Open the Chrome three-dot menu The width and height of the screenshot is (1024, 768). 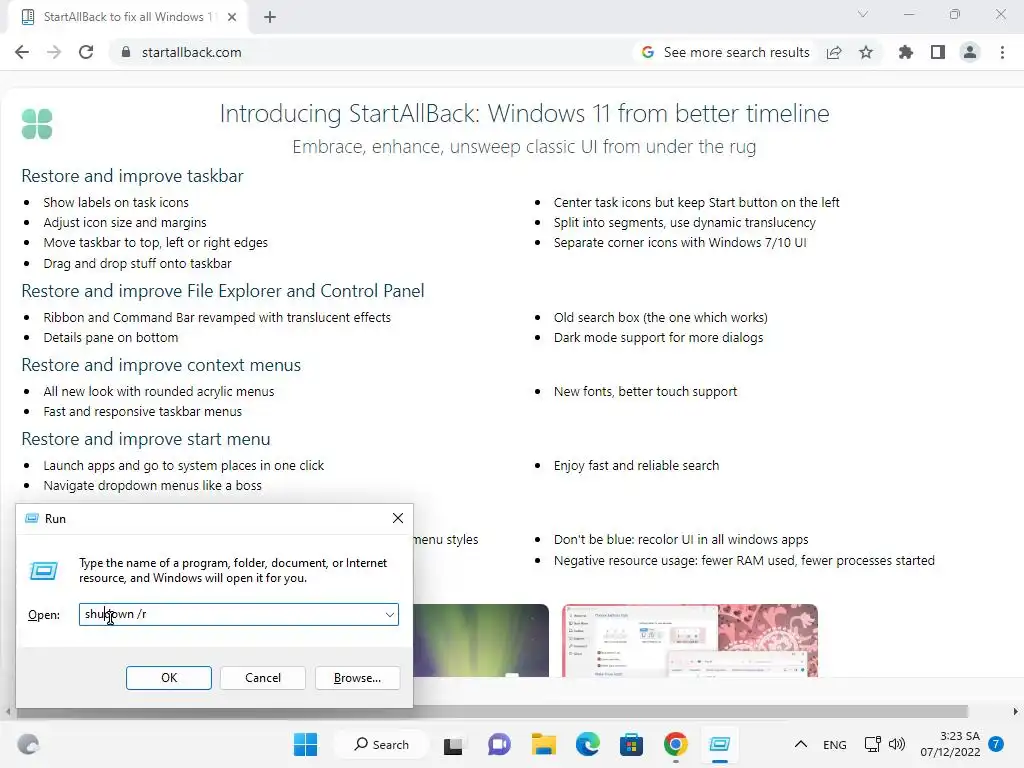pyautogui.click(x=1002, y=52)
